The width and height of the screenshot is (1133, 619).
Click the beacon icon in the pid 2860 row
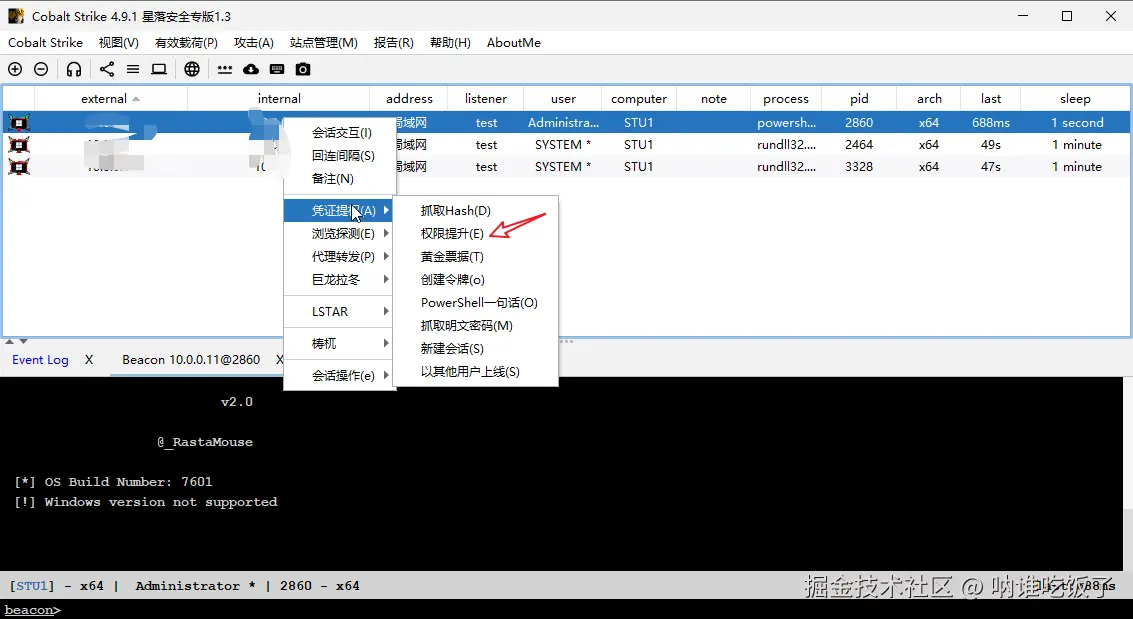click(x=19, y=123)
